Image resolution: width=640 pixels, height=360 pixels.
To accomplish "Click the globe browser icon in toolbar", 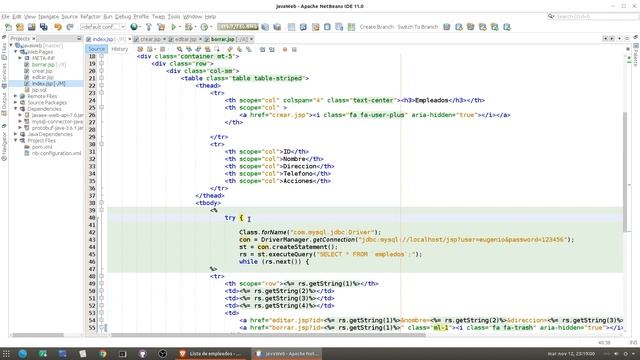I will coord(133,27).
